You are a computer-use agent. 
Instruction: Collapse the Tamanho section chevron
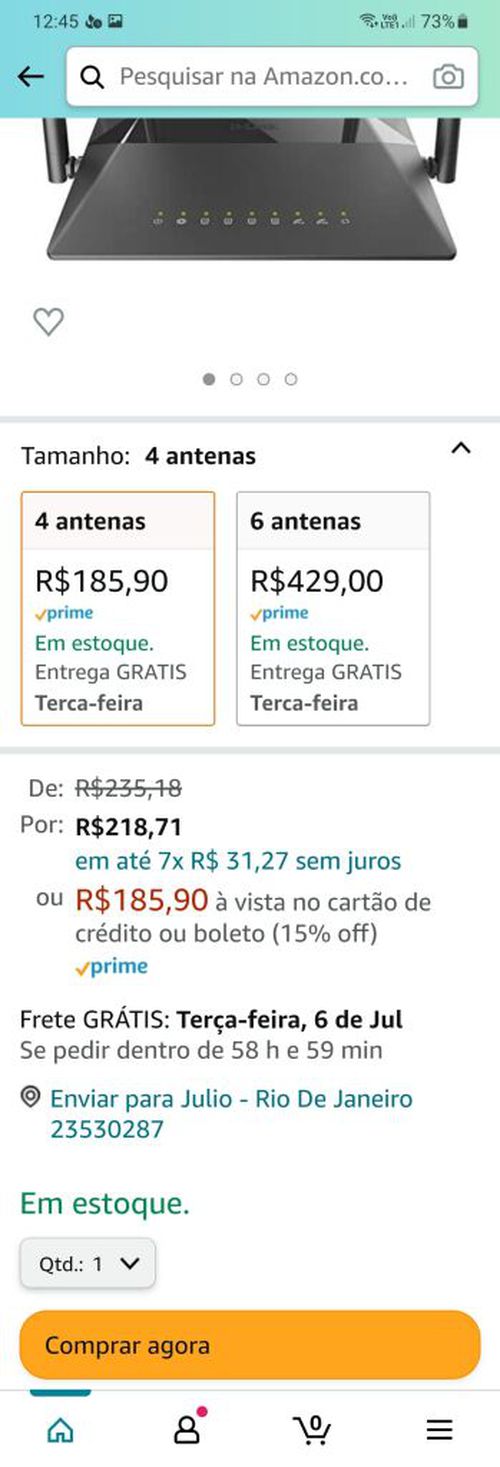tap(460, 449)
